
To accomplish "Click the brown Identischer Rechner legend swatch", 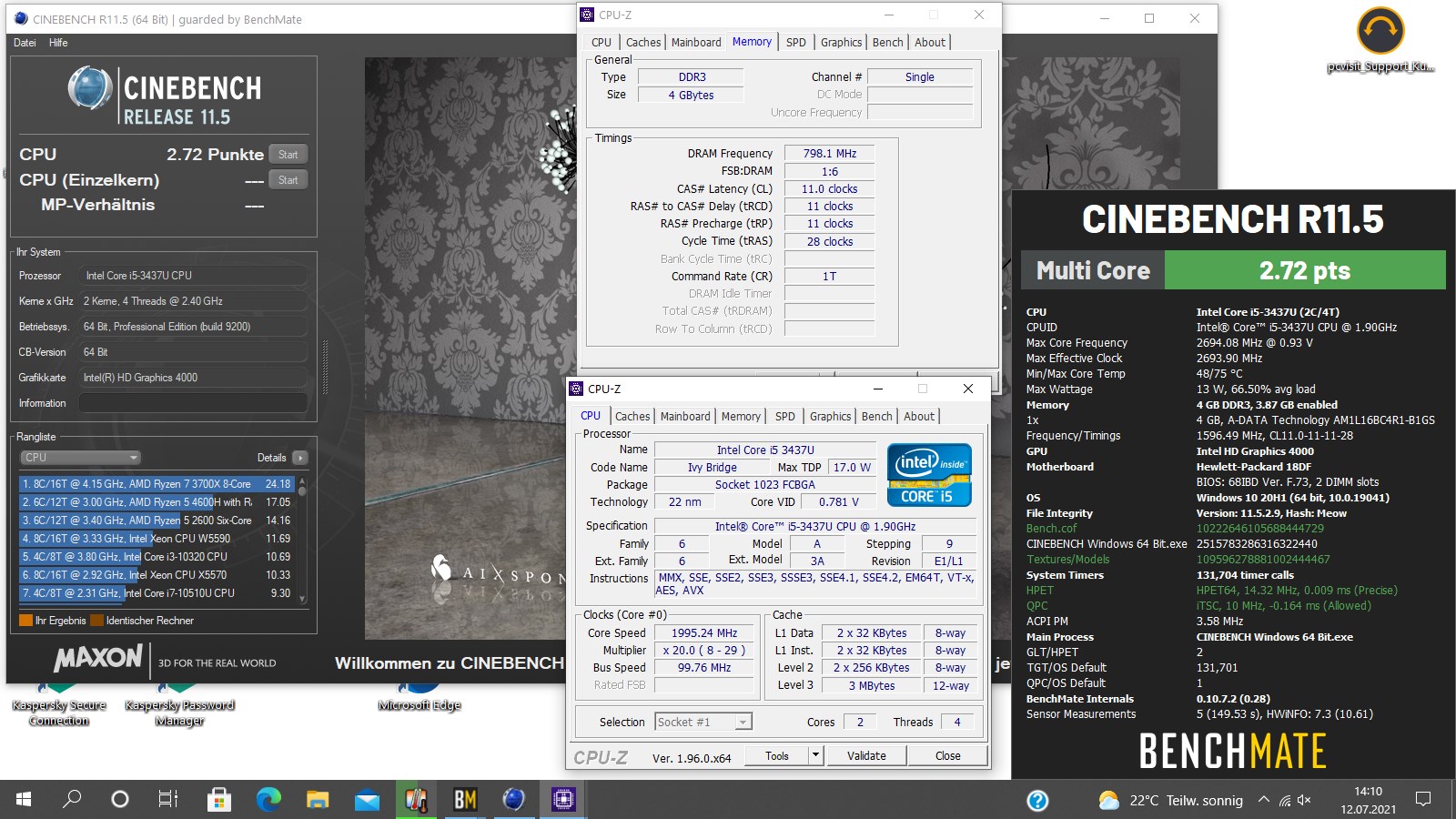I will (x=96, y=621).
